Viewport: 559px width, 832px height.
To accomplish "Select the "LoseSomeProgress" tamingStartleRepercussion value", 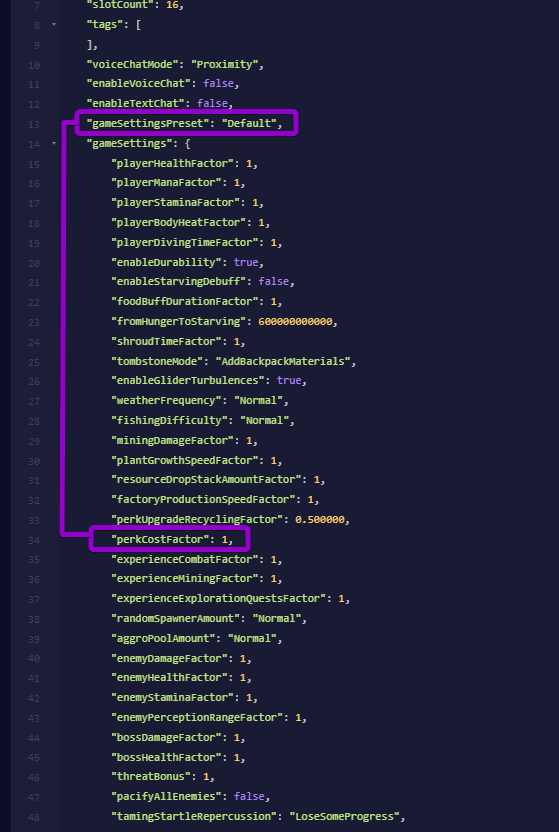I will click(x=345, y=816).
